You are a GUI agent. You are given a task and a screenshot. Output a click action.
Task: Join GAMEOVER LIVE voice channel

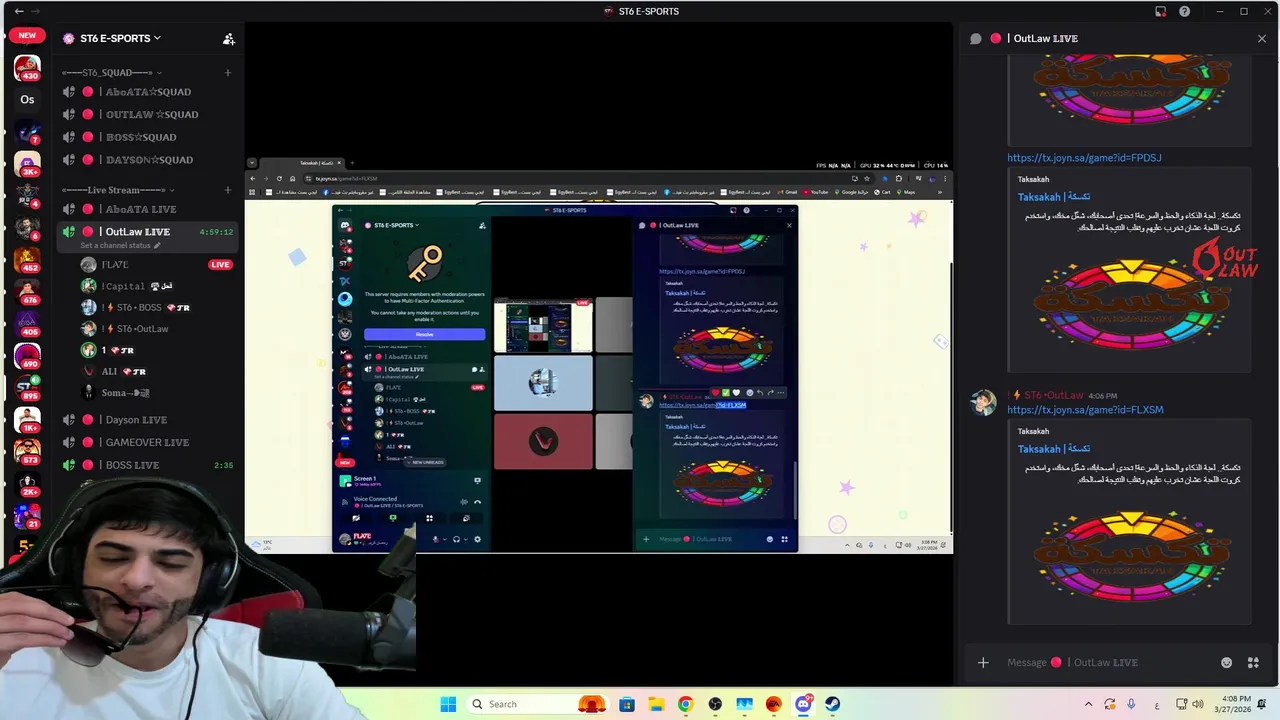(148, 442)
